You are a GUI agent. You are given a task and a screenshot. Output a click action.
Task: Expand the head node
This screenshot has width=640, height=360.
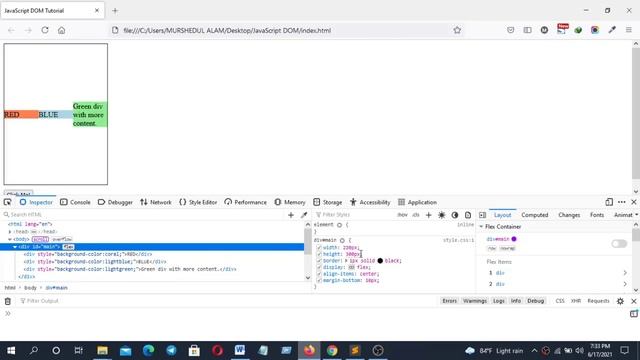coord(10,231)
